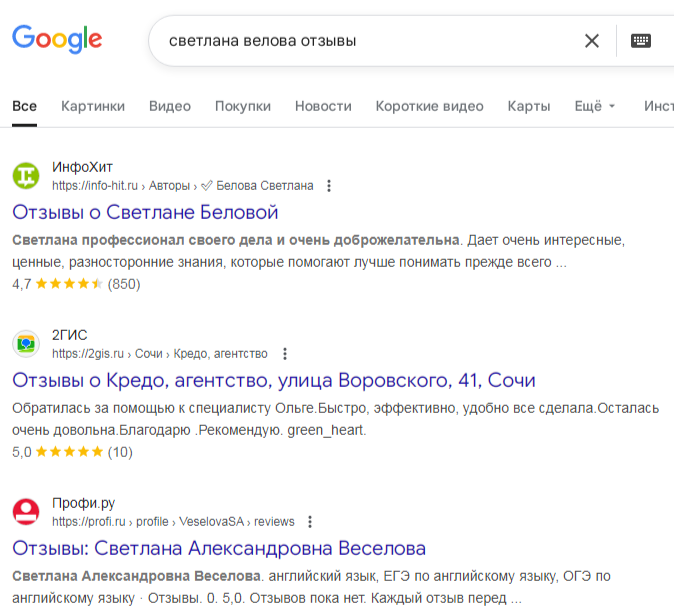Open three-dot options for Профи.ру result
Screen dimensions: 674x616
[x=310, y=522]
